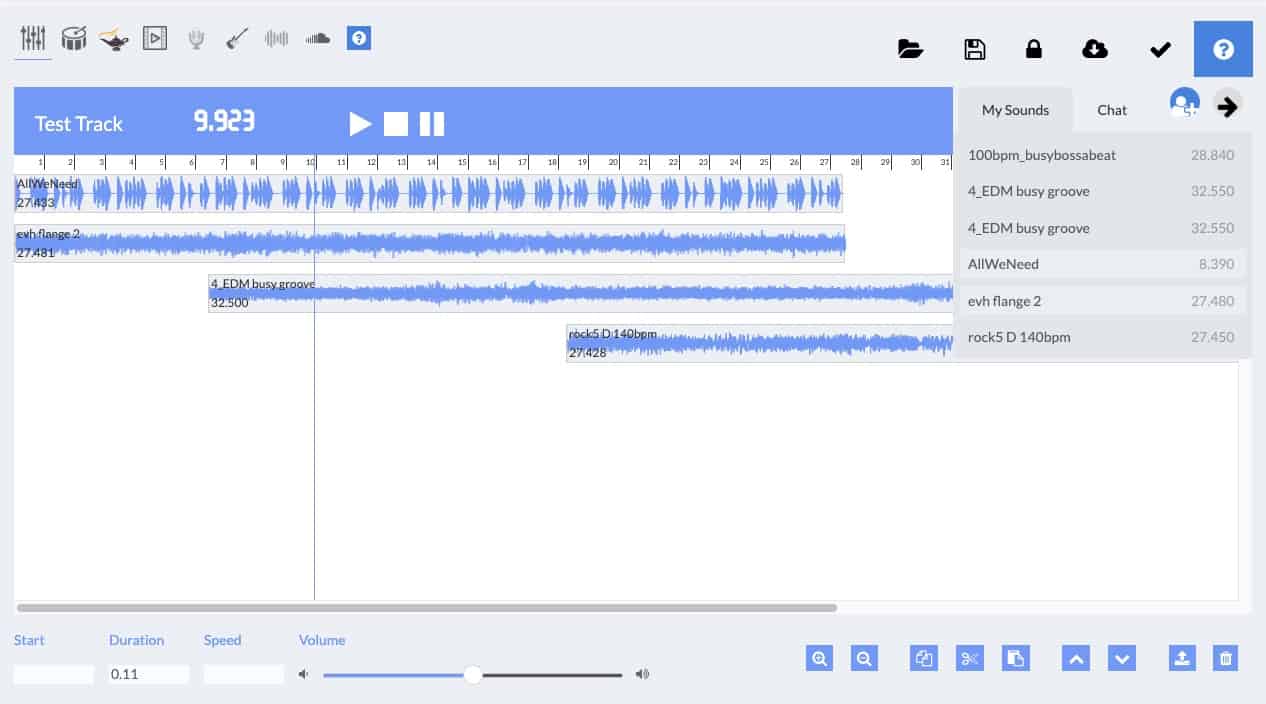Select the evh flange 2 sound entry
Image resolution: width=1266 pixels, height=704 pixels.
click(x=1004, y=301)
